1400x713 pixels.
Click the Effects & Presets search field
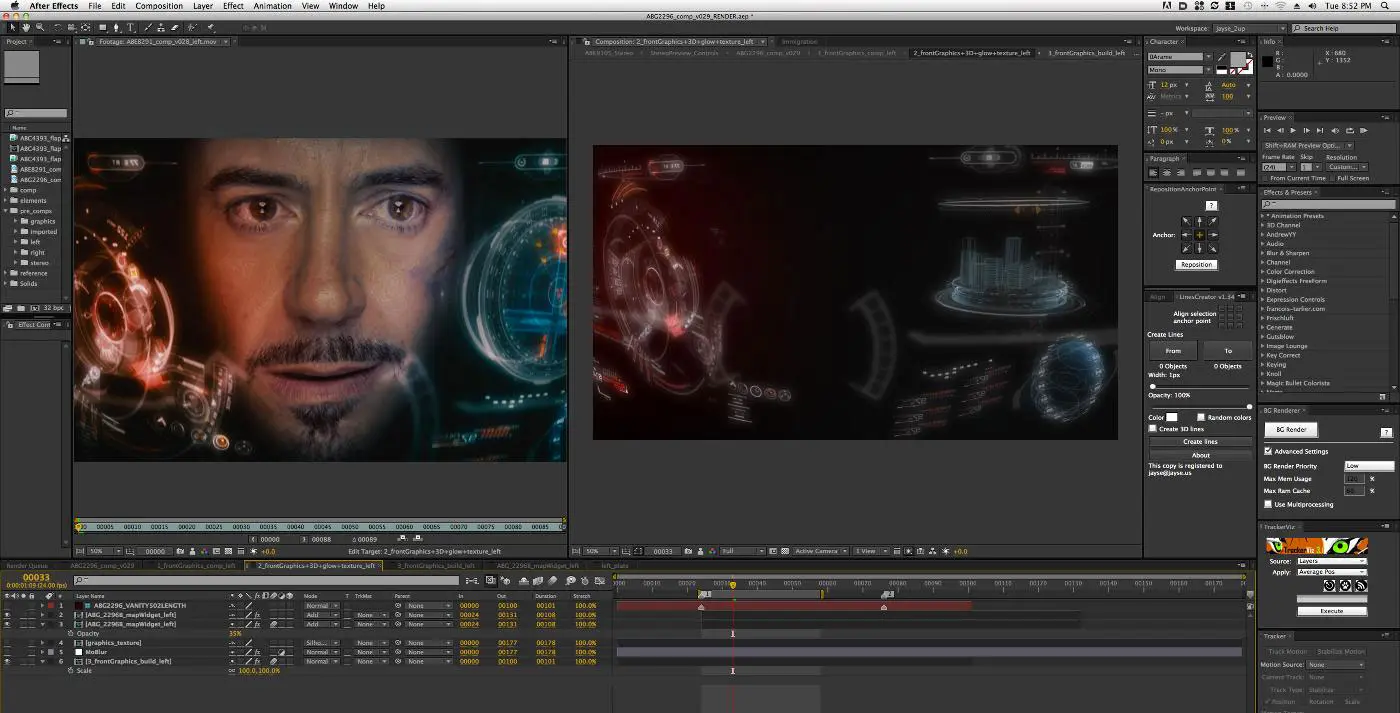coord(1326,204)
